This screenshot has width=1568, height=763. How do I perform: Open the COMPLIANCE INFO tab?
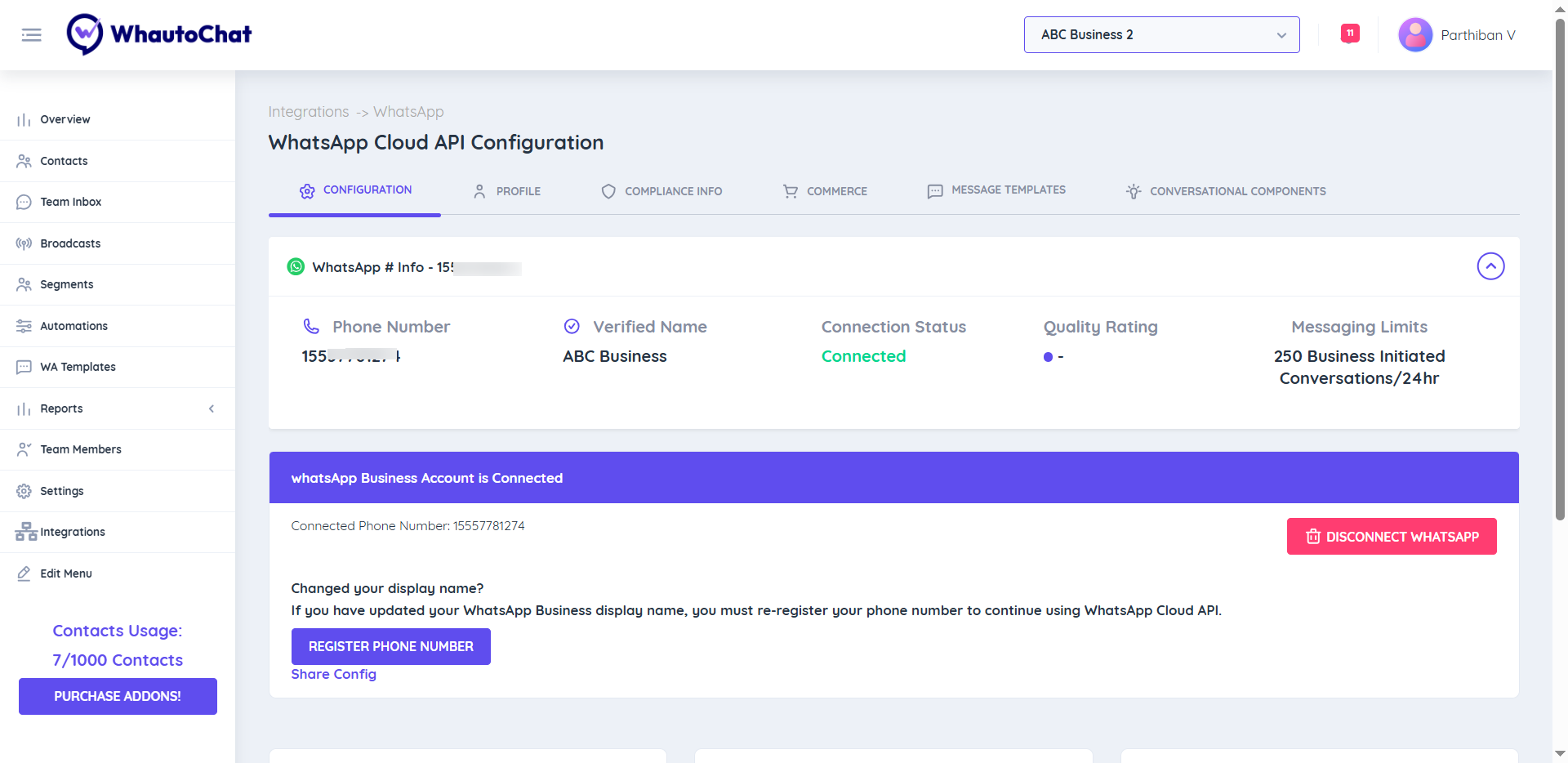(661, 191)
